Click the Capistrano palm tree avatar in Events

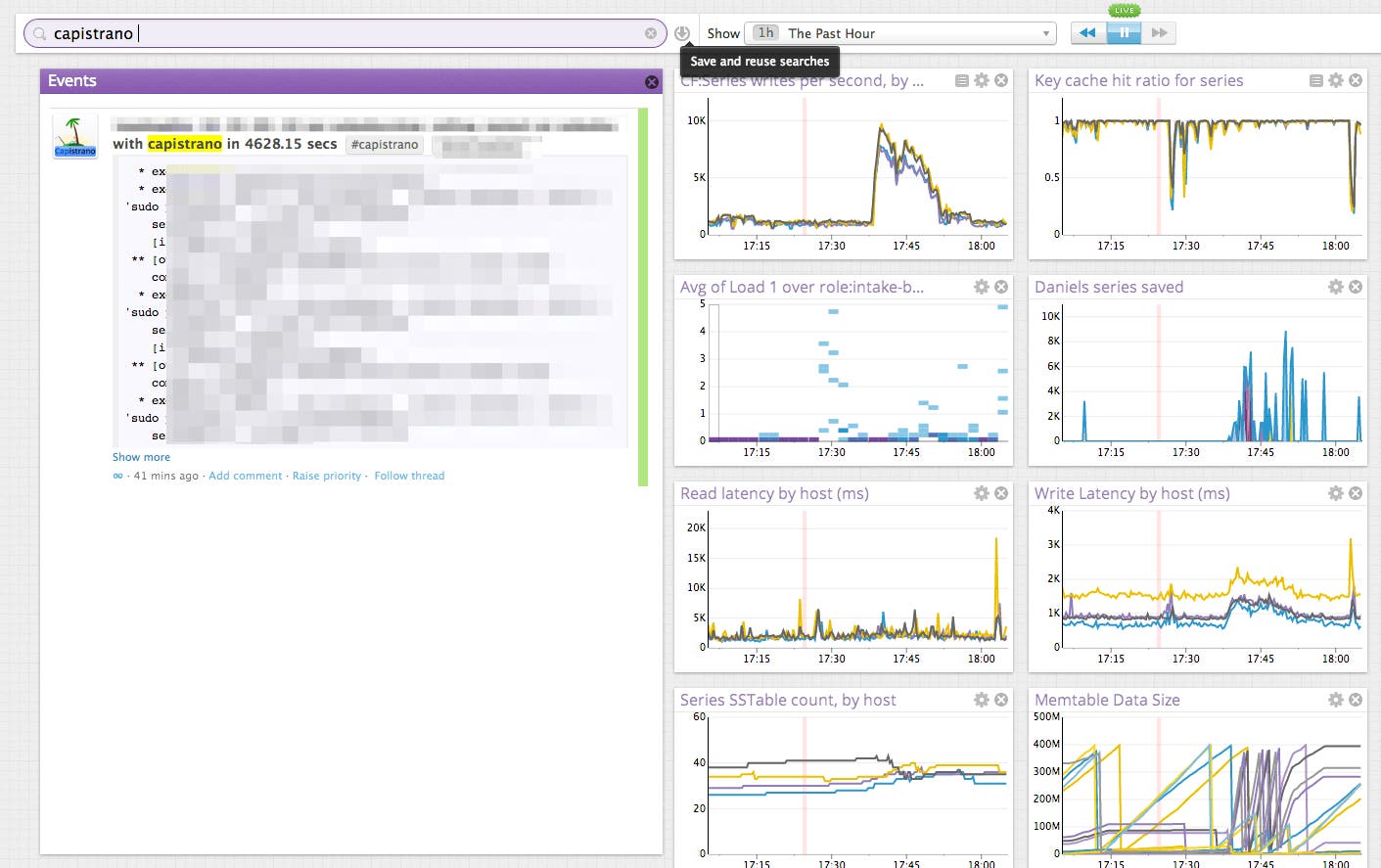pos(74,136)
